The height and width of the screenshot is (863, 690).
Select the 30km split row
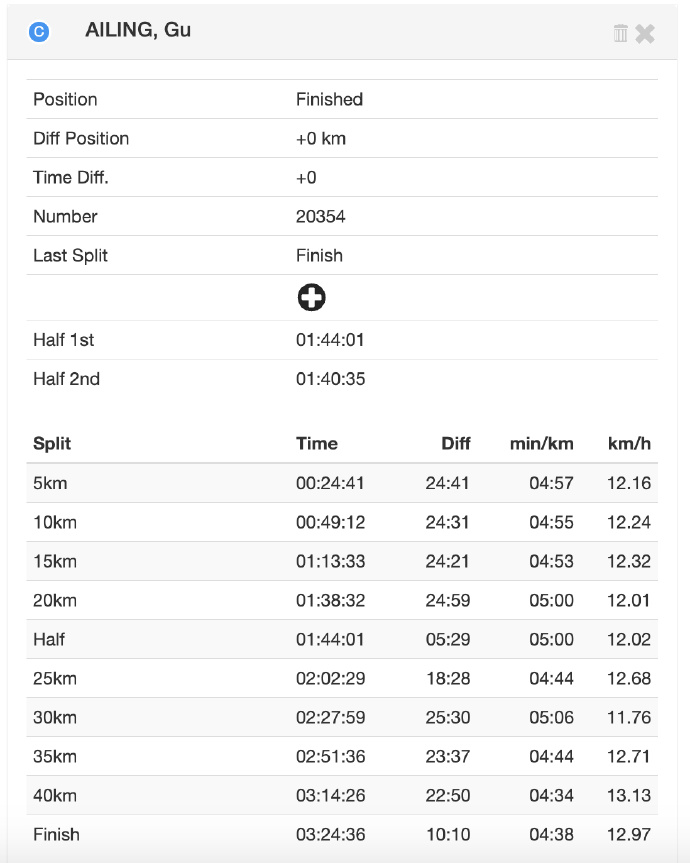[x=342, y=717]
